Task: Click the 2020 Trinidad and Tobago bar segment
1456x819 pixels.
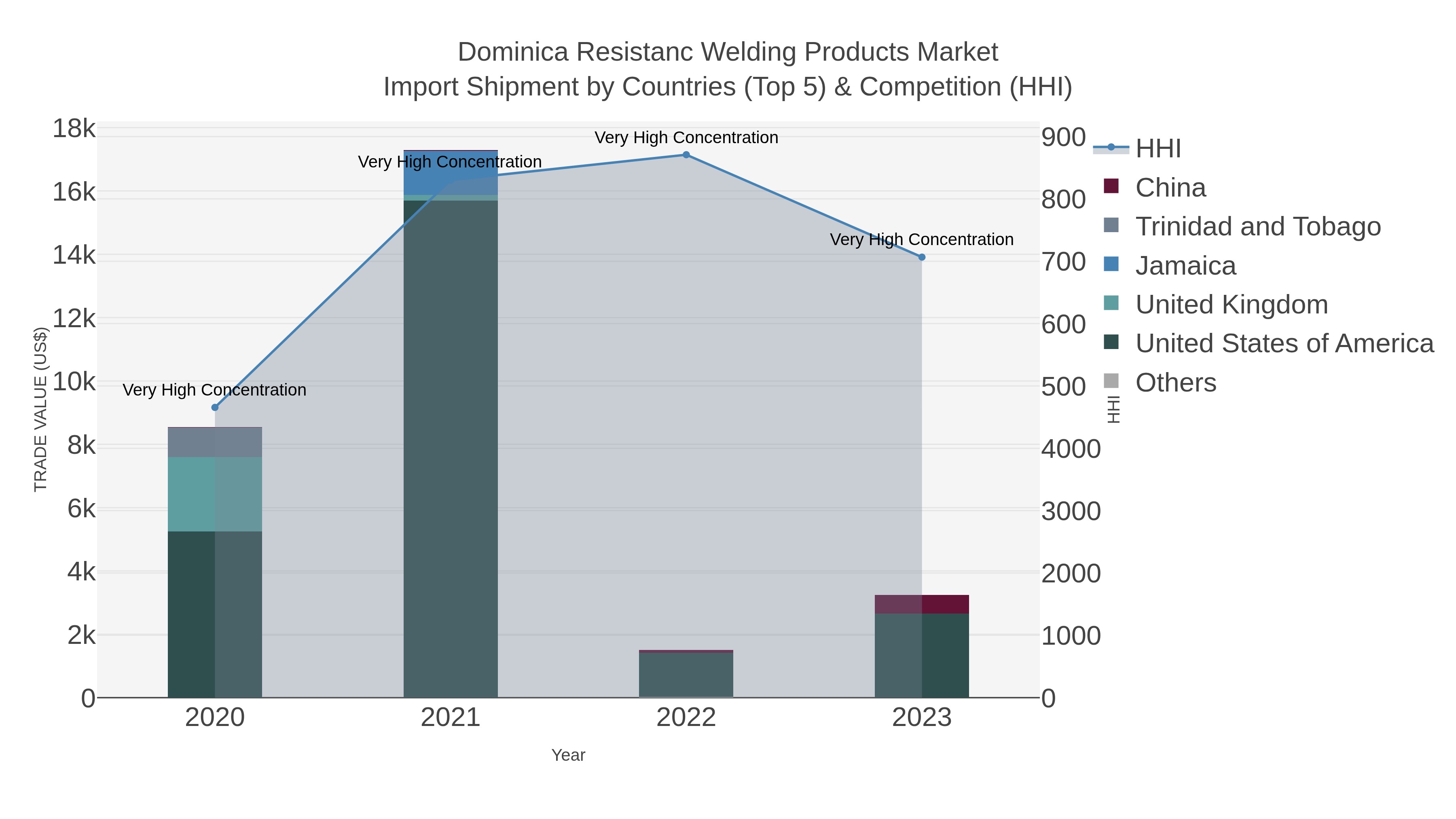Action: (215, 442)
